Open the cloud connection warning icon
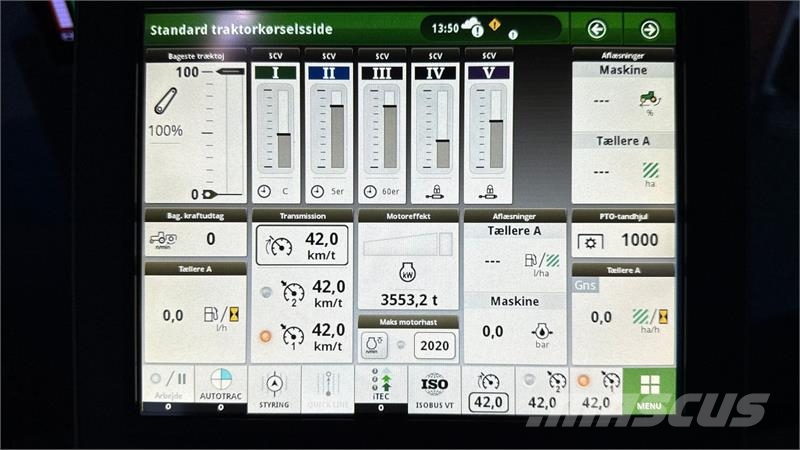This screenshot has width=800, height=450. [472, 27]
